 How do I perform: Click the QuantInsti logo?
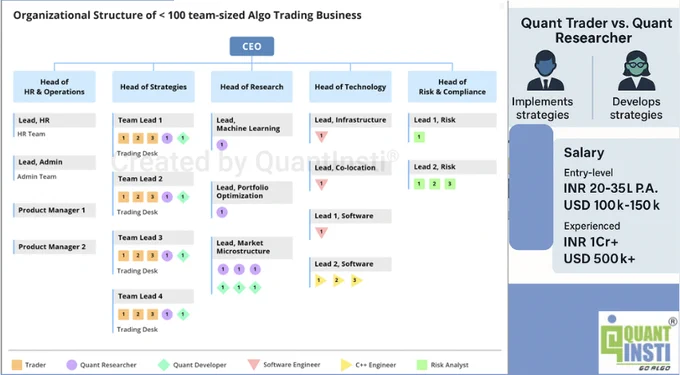tap(638, 343)
